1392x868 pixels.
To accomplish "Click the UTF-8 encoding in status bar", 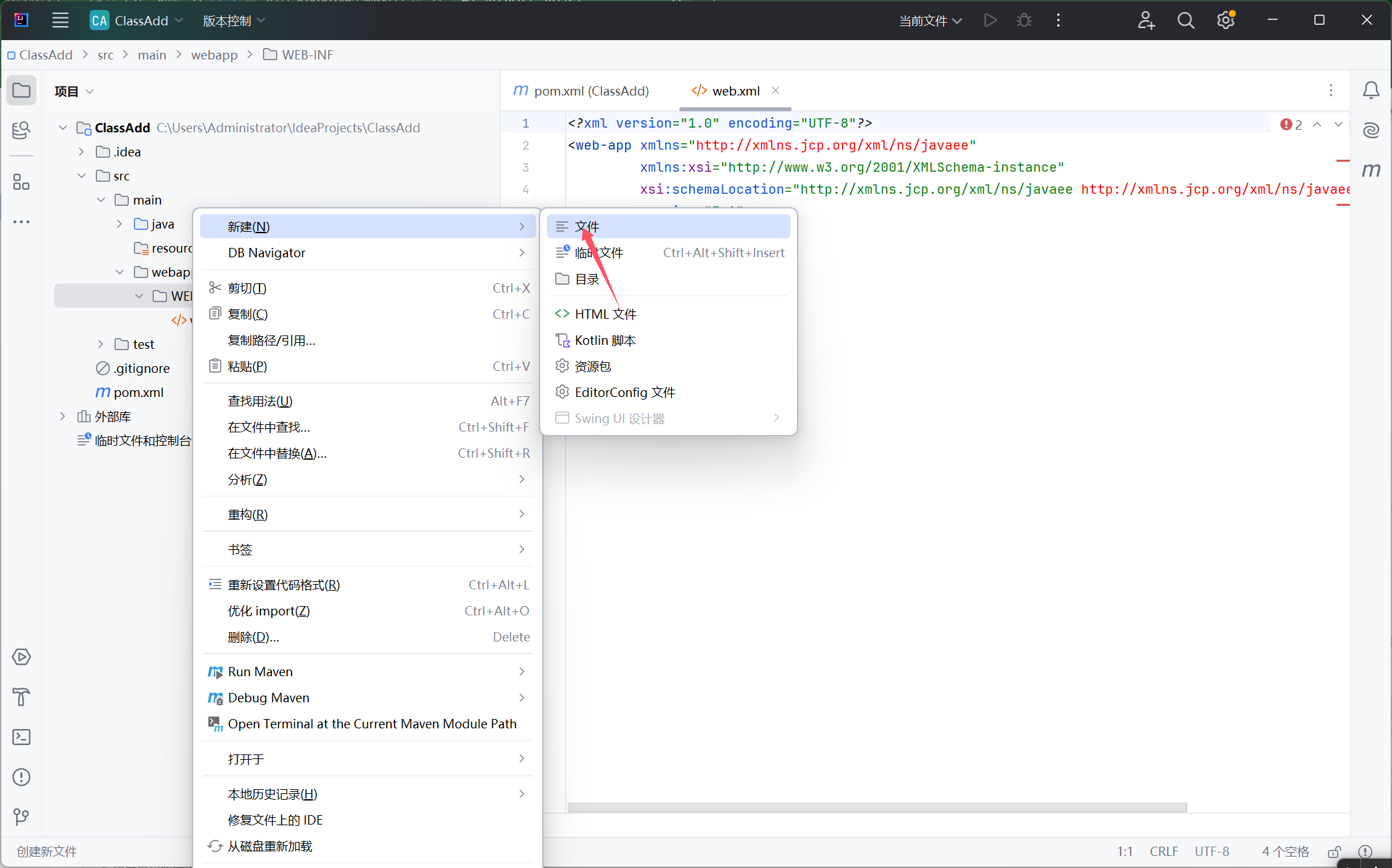I will click(x=1211, y=851).
